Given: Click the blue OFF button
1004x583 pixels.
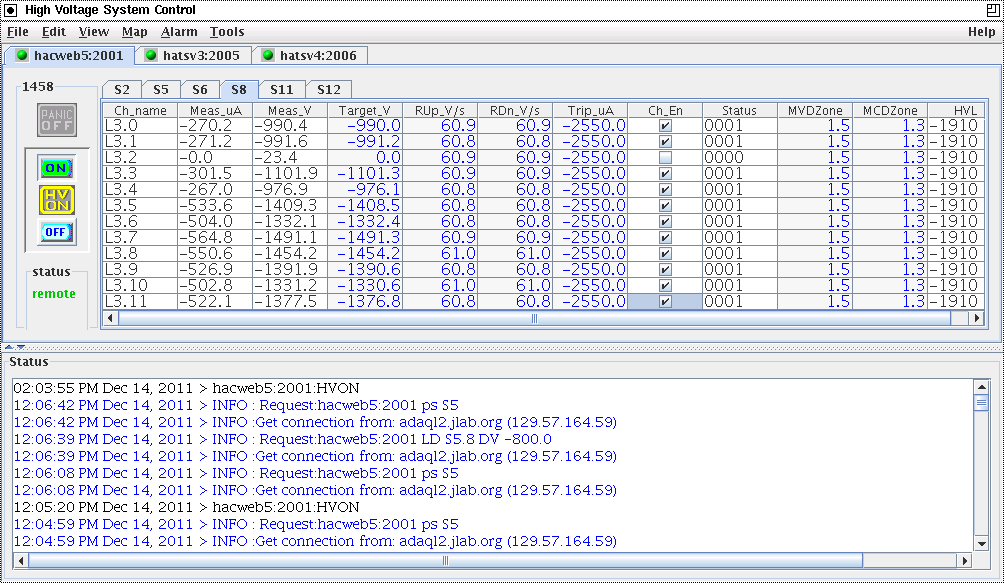Looking at the screenshot, I should (x=56, y=232).
